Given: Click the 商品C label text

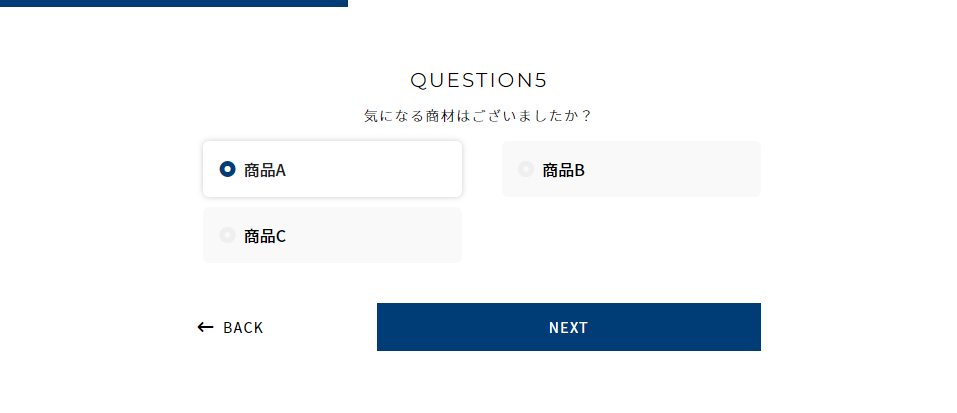Looking at the screenshot, I should 265,236.
